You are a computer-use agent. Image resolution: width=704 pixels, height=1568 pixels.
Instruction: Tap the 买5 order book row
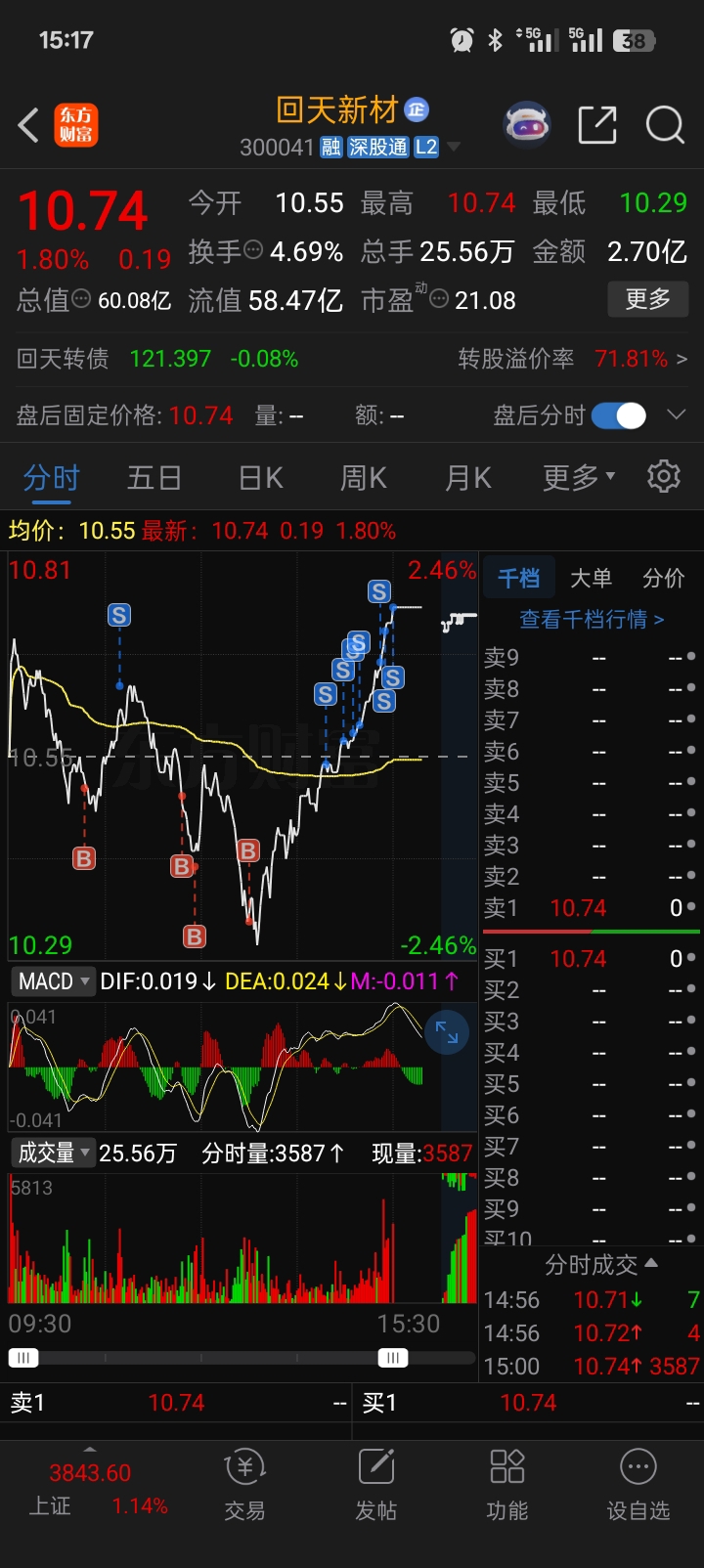pos(591,1084)
